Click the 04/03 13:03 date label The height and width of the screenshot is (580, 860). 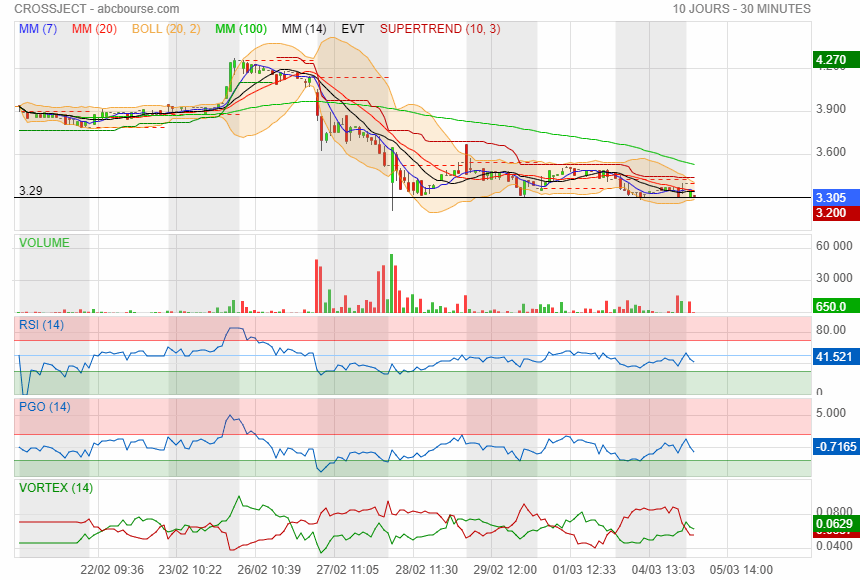(x=663, y=570)
